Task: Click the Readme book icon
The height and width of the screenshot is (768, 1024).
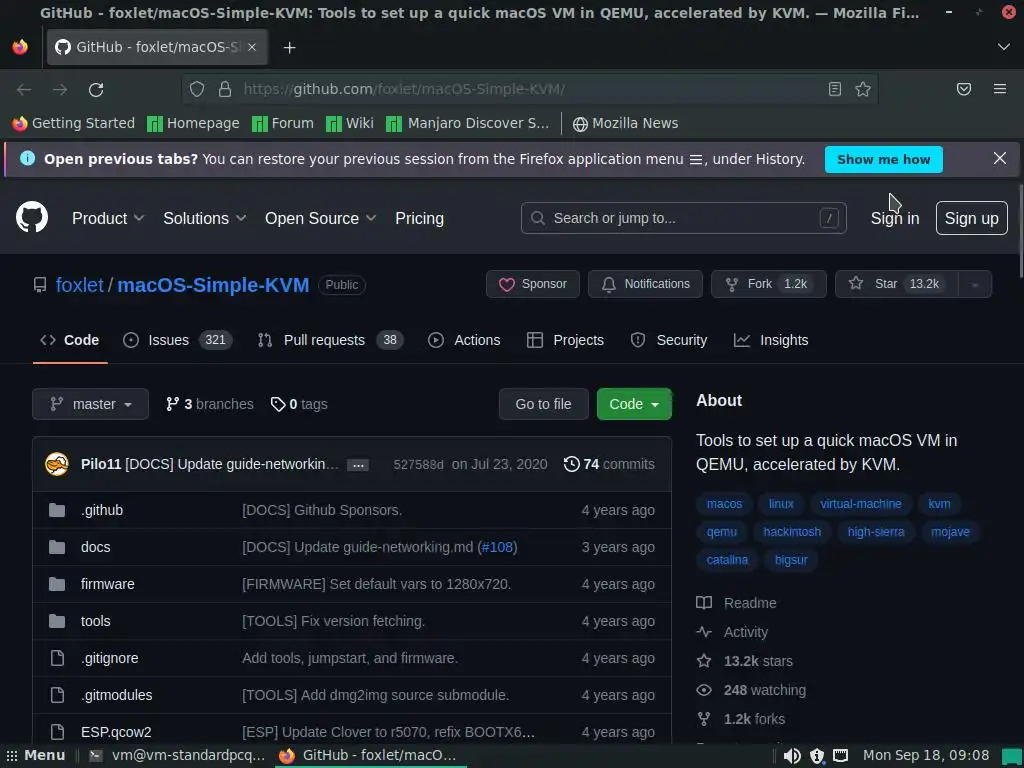Action: 704,603
